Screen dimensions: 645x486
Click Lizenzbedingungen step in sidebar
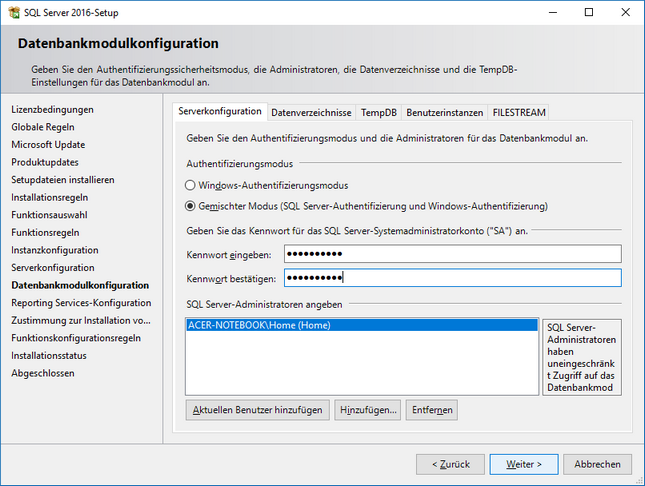click(x=52, y=109)
